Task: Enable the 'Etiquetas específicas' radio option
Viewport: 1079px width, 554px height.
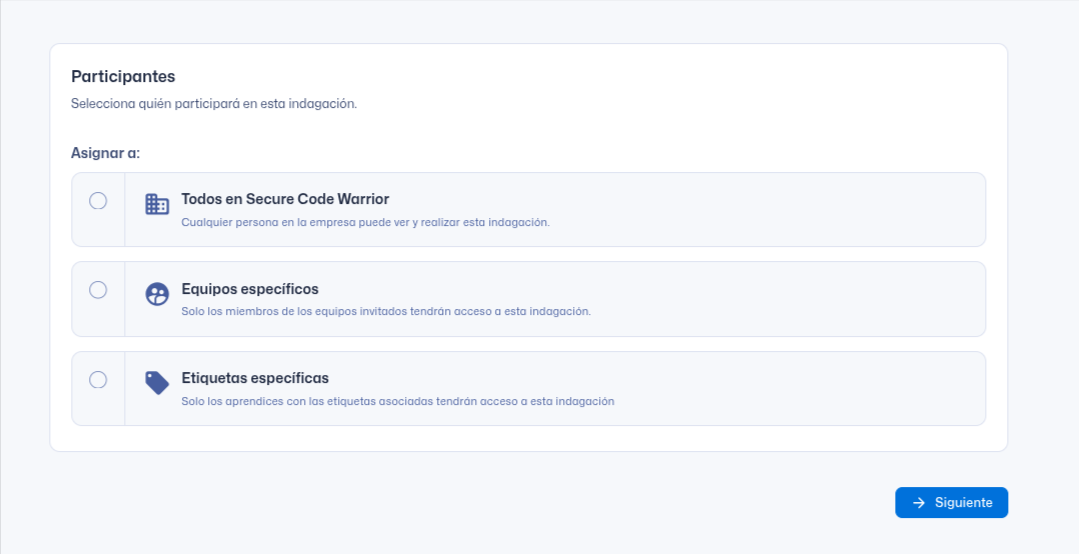Action: point(98,380)
